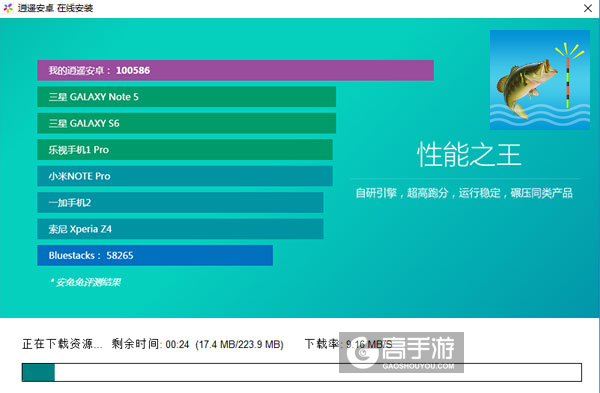Click the 三星 GALAXY Note 5 bar

click(186, 97)
